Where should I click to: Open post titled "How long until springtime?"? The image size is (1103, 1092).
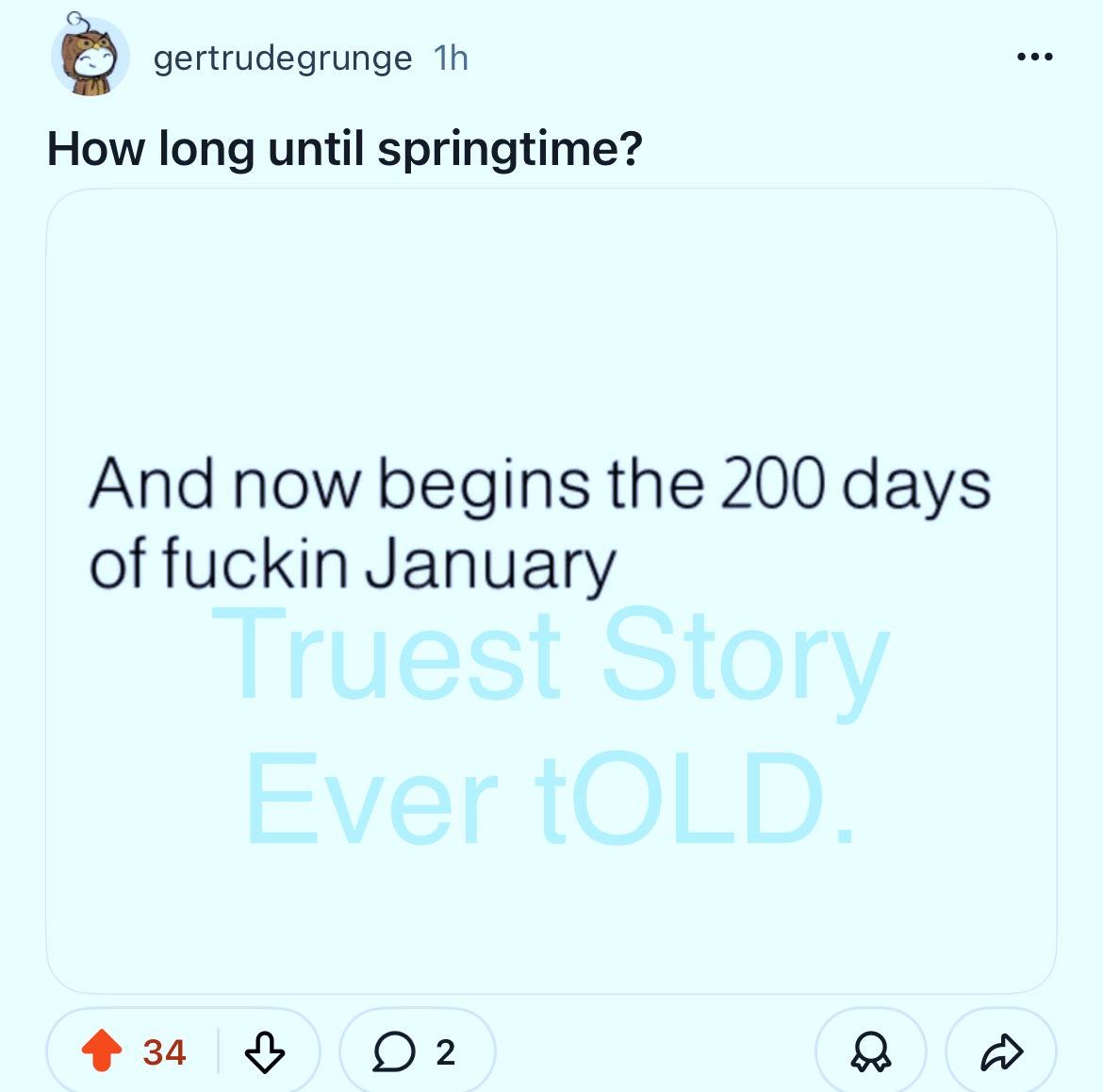pos(344,148)
